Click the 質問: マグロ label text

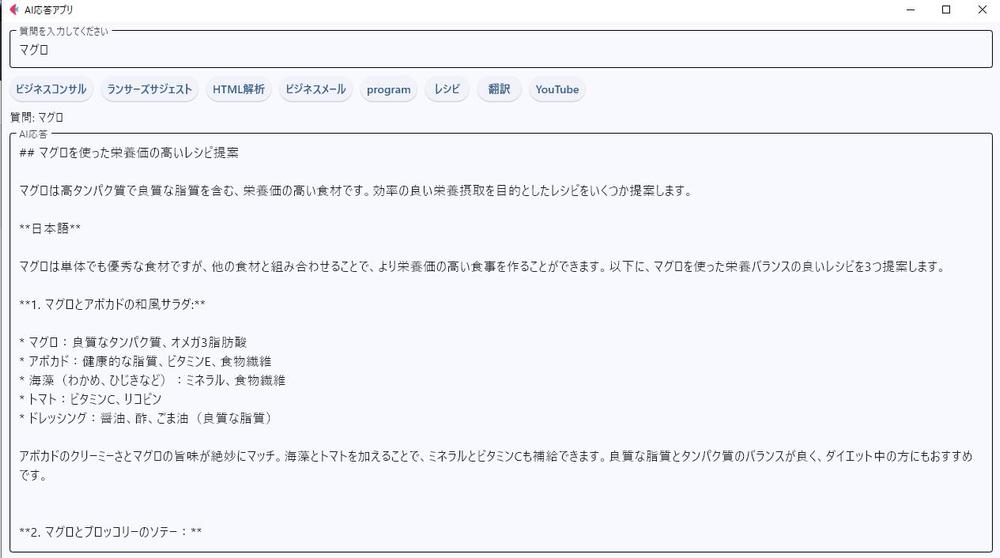pos(36,117)
